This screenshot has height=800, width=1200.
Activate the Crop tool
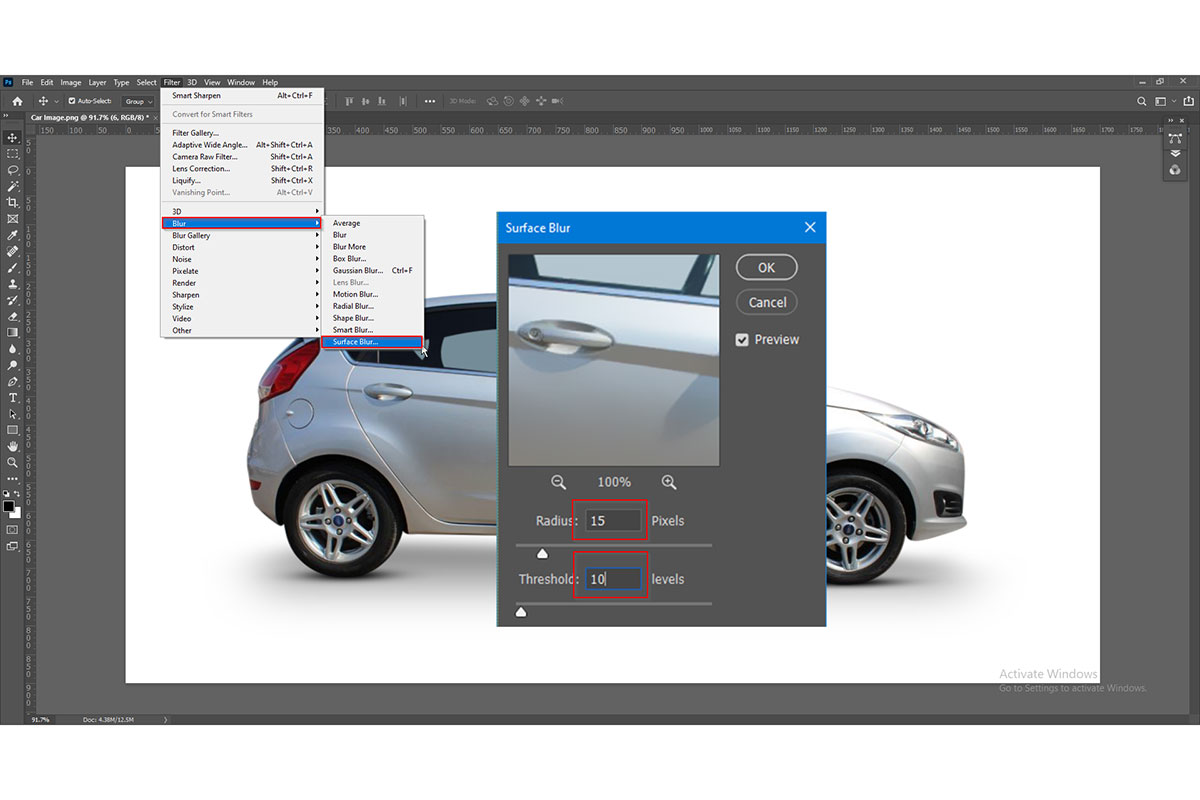click(x=12, y=202)
